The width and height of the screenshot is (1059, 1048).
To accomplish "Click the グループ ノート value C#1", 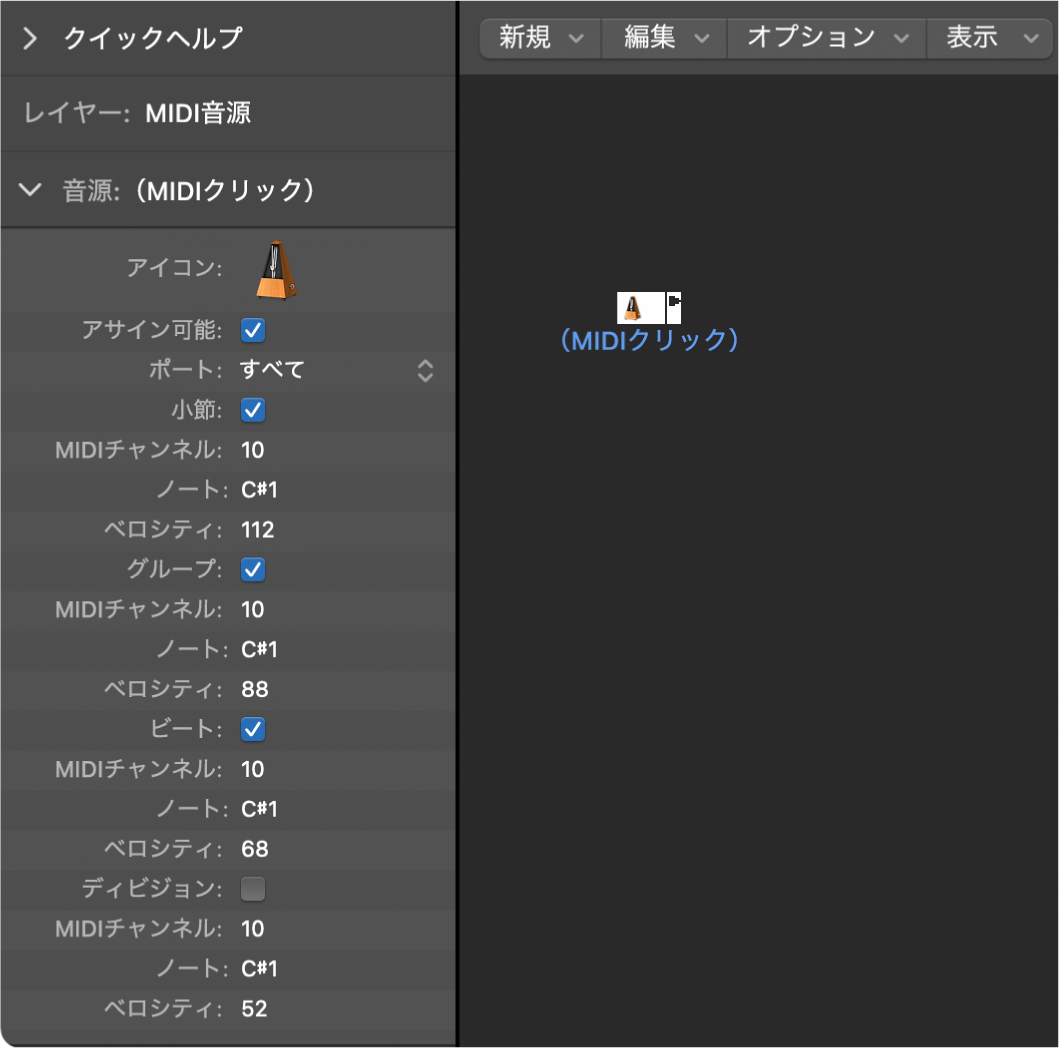I will tap(260, 649).
